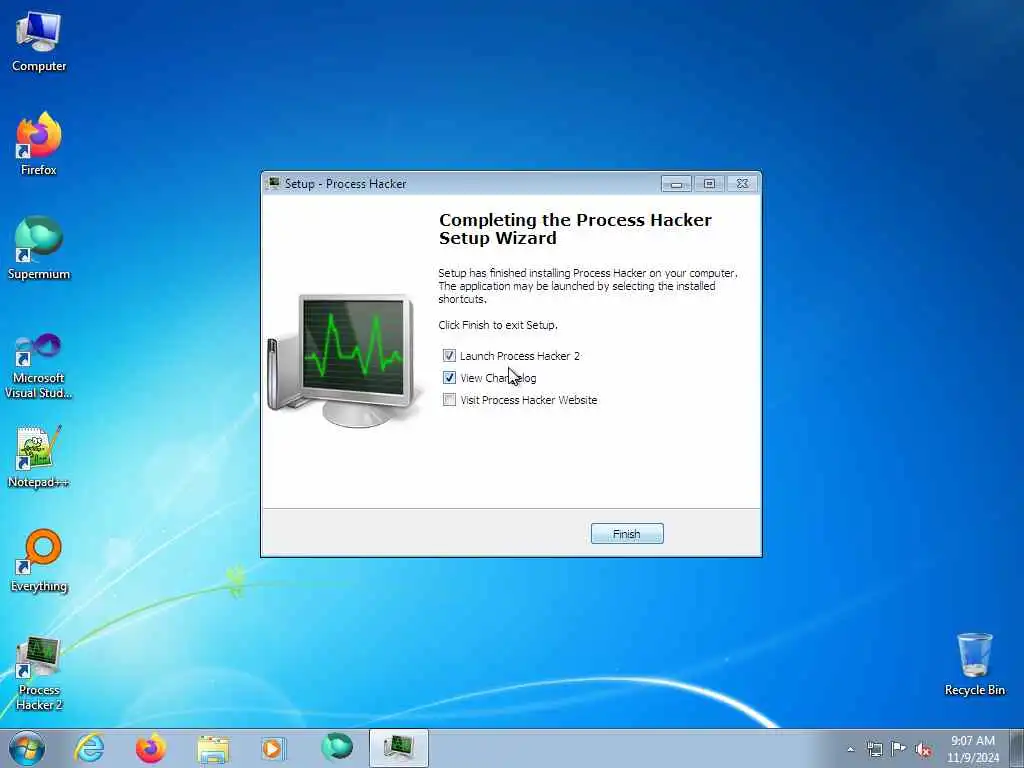Viewport: 1024px width, 768px height.
Task: Select the Everything desktop shortcut
Action: (x=39, y=561)
